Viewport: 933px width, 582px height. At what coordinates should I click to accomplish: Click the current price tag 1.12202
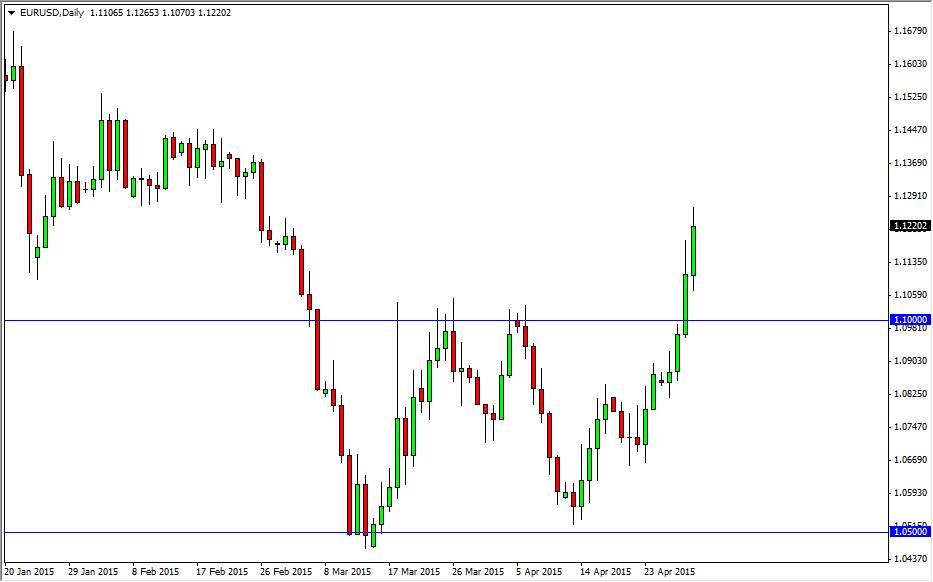click(x=908, y=226)
